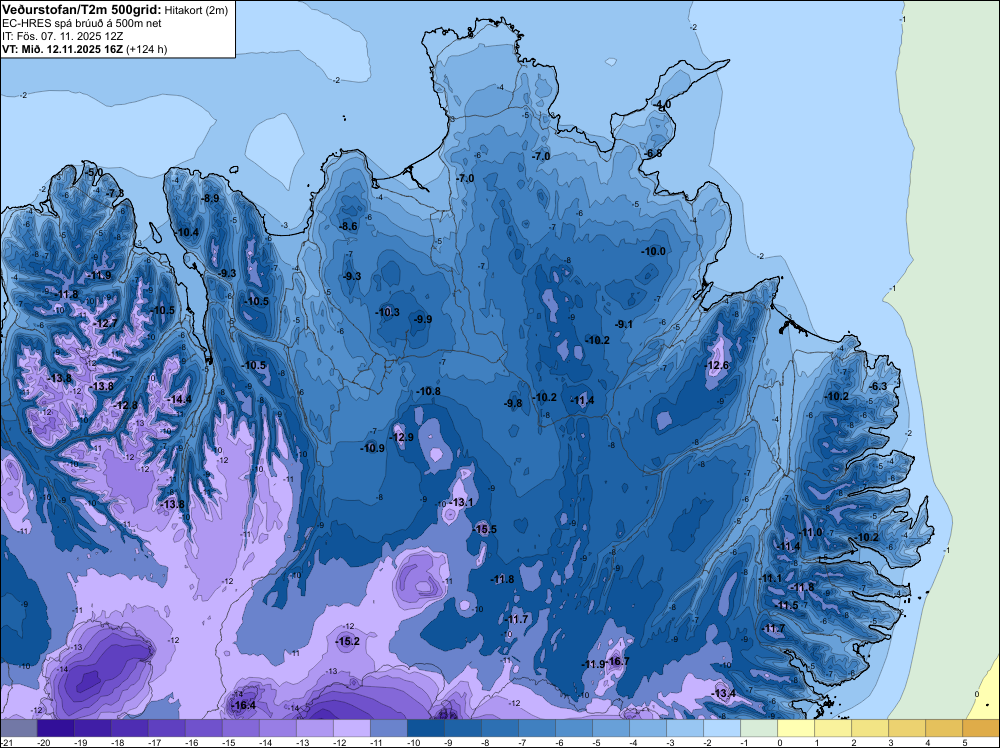Click the legend color swatch labeled -17
The height and width of the screenshot is (748, 1000).
[166, 729]
